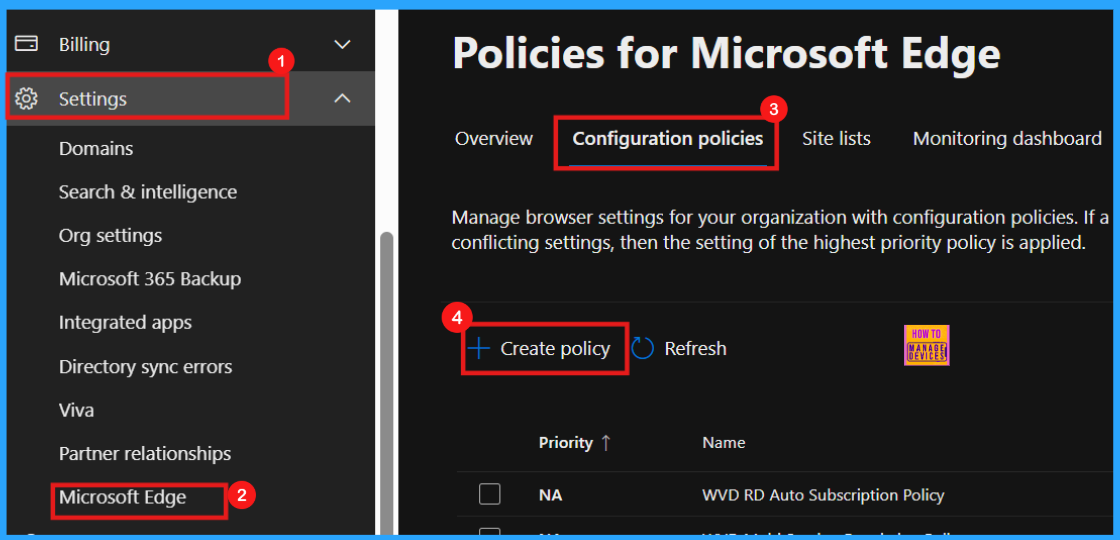Open Org settings
Viewport: 1120px width, 540px height.
tap(110, 236)
